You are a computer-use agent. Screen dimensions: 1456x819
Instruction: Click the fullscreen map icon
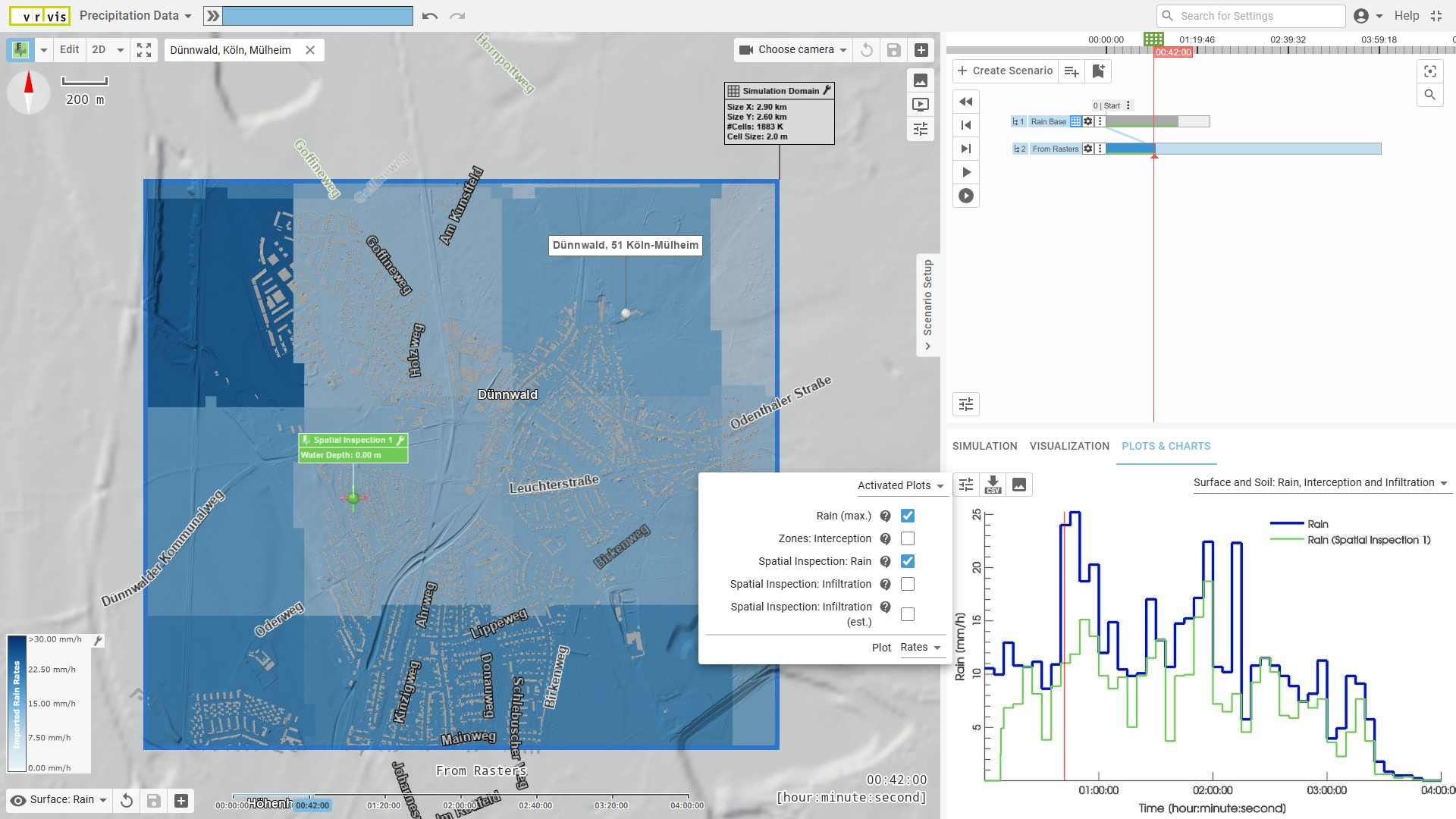click(x=144, y=50)
